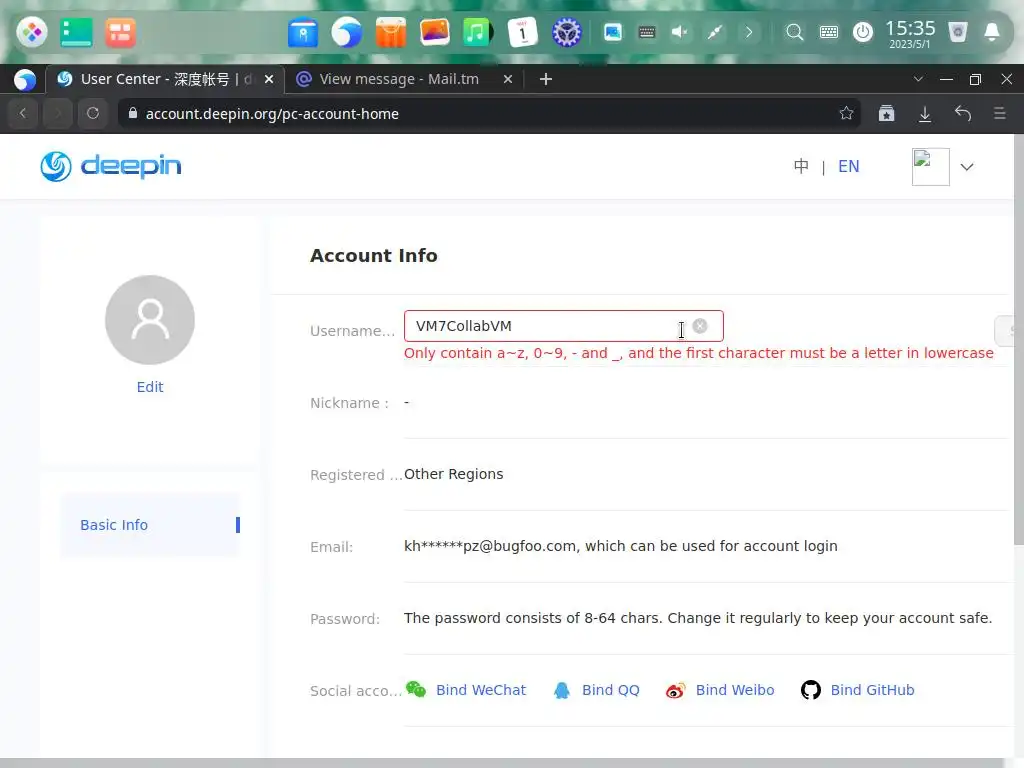The width and height of the screenshot is (1024, 768).
Task: Click the grey profile avatar picture
Action: (150, 320)
